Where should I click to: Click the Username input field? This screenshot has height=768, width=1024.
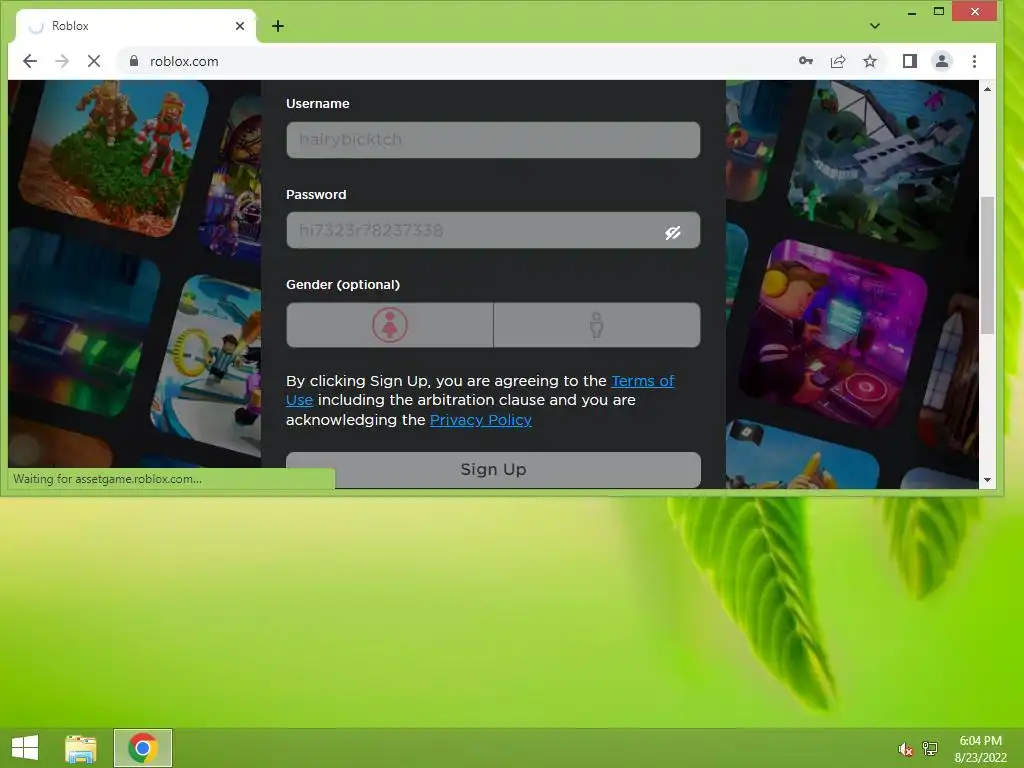click(493, 140)
